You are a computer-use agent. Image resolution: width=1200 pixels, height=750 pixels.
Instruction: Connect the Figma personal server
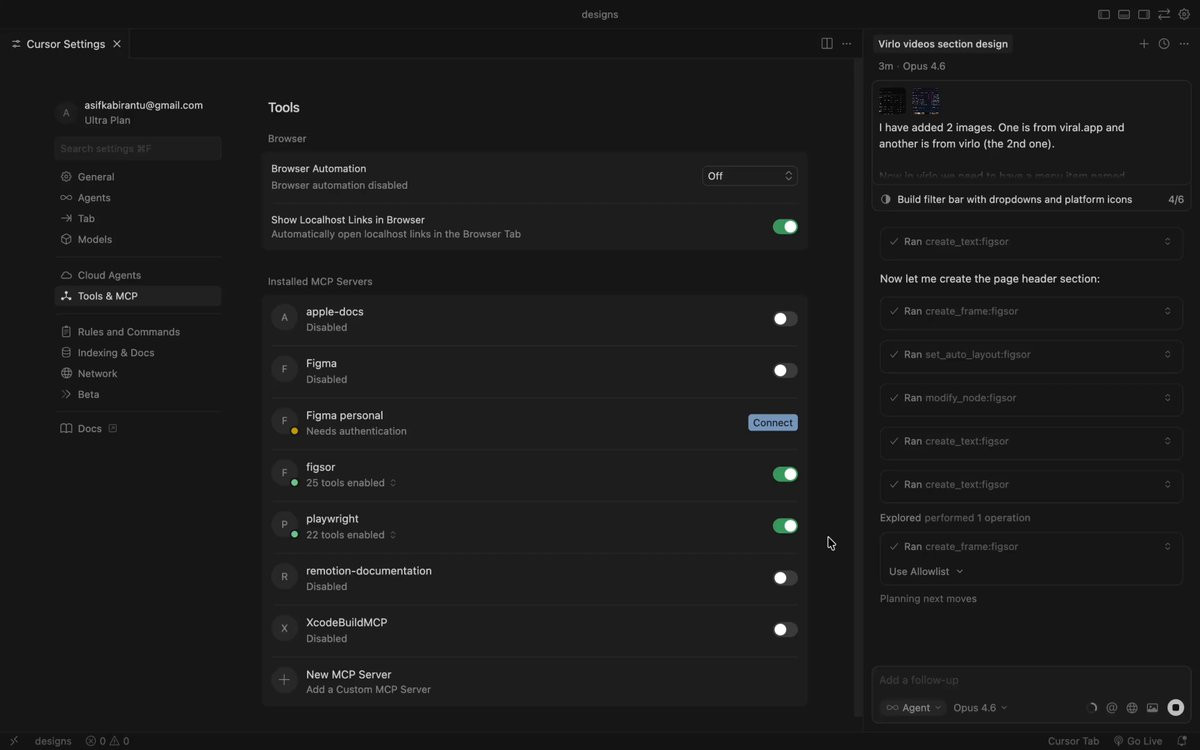click(x=773, y=423)
